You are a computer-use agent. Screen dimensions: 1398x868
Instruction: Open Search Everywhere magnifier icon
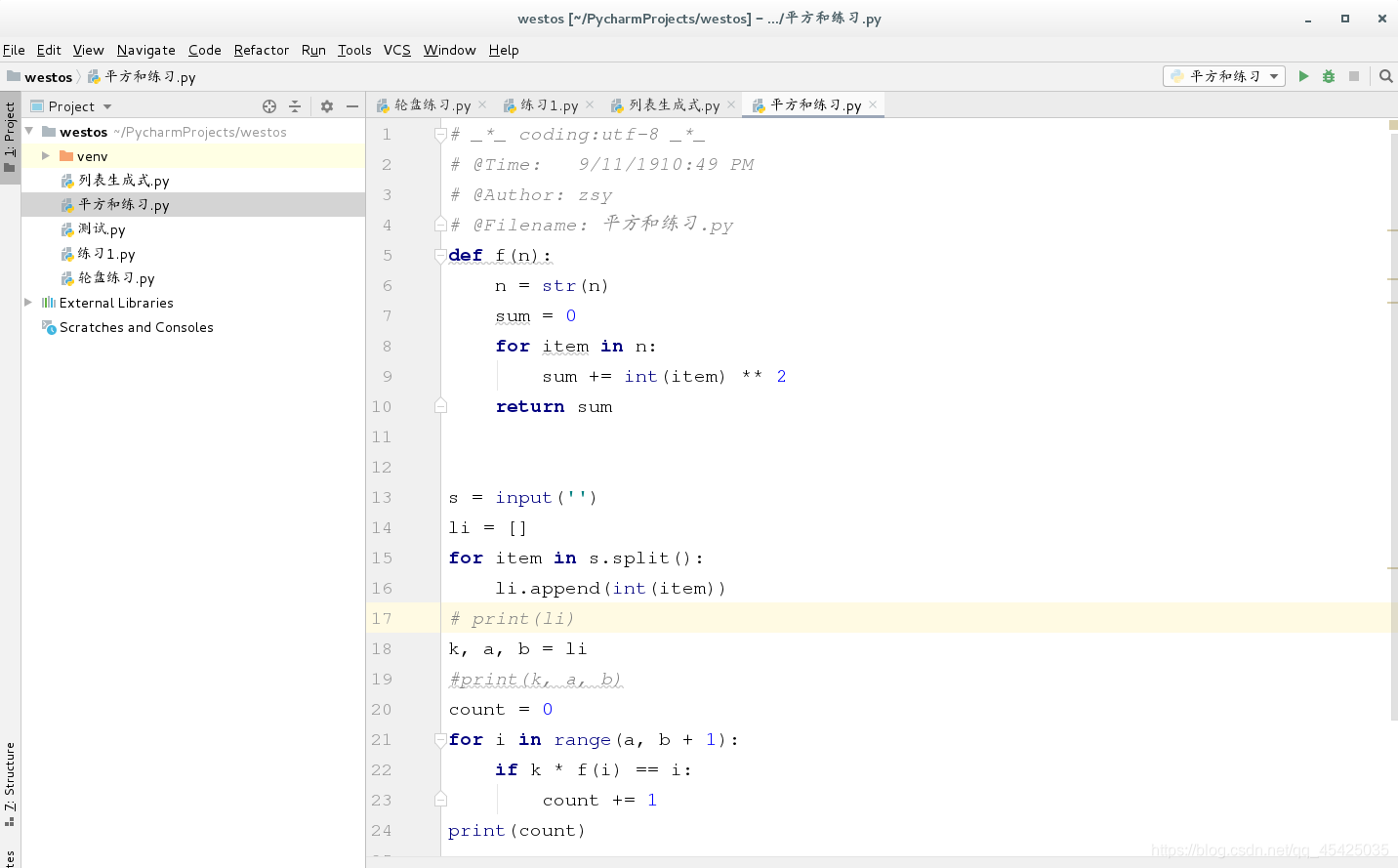point(1385,76)
